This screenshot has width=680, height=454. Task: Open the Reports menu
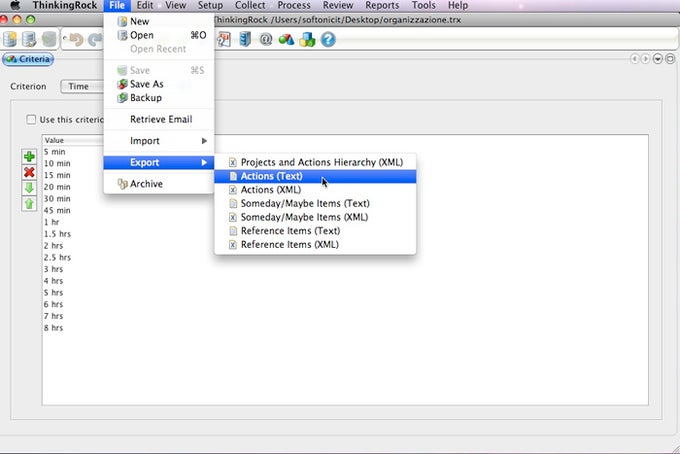coord(382,5)
